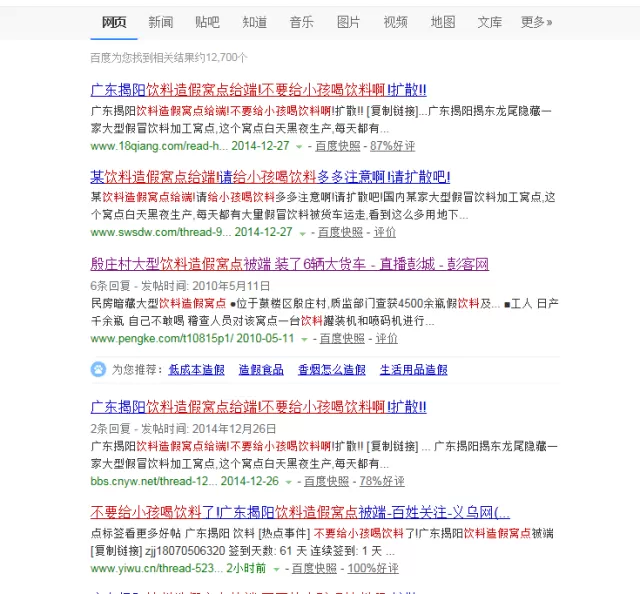Open the recommended search 生活用品造假
Image resolution: width=640 pixels, height=594 pixels.
pyautogui.click(x=414, y=370)
